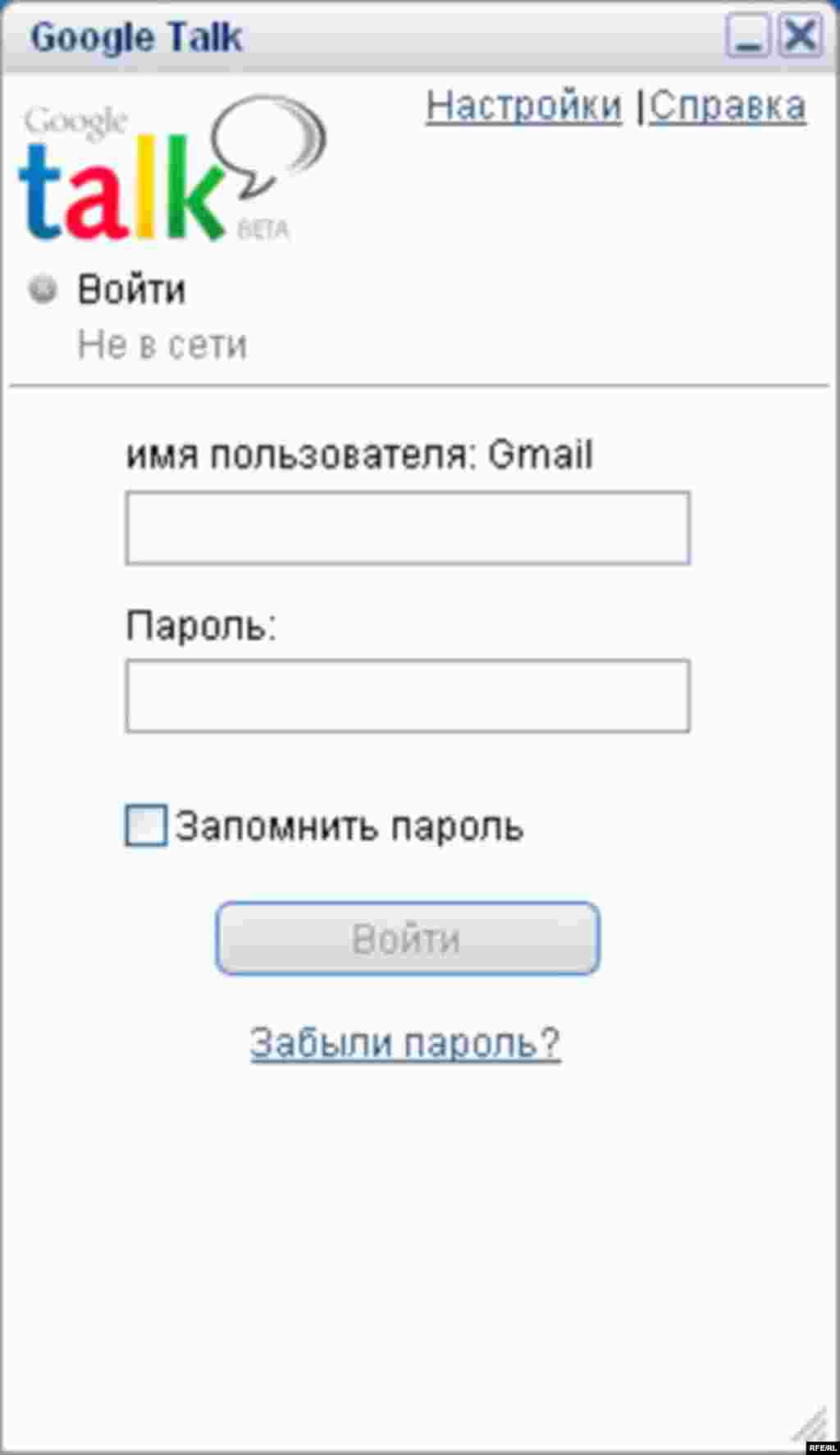Open the Настройки settings link
This screenshot has width=840, height=1455.
point(523,105)
